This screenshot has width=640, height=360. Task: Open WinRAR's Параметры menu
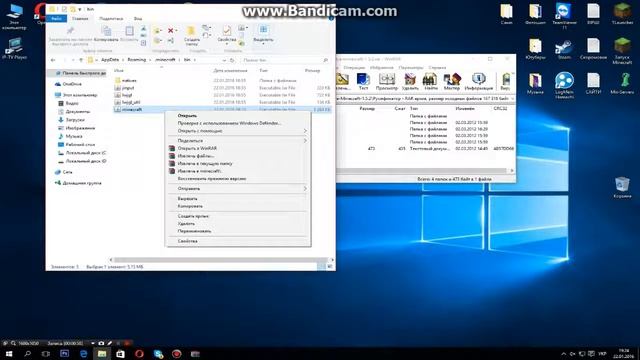click(x=411, y=67)
